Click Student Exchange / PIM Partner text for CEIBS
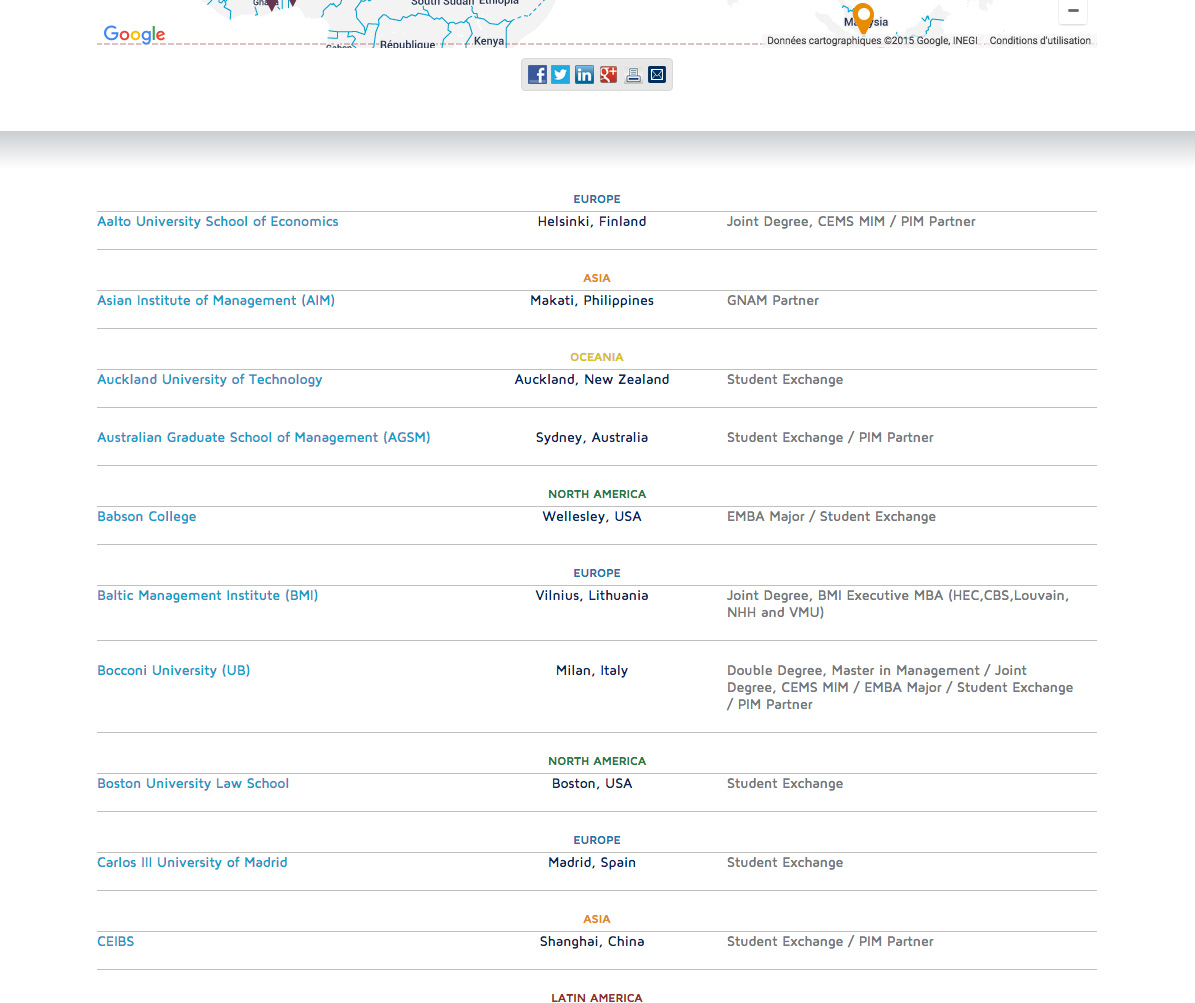 pyautogui.click(x=830, y=941)
